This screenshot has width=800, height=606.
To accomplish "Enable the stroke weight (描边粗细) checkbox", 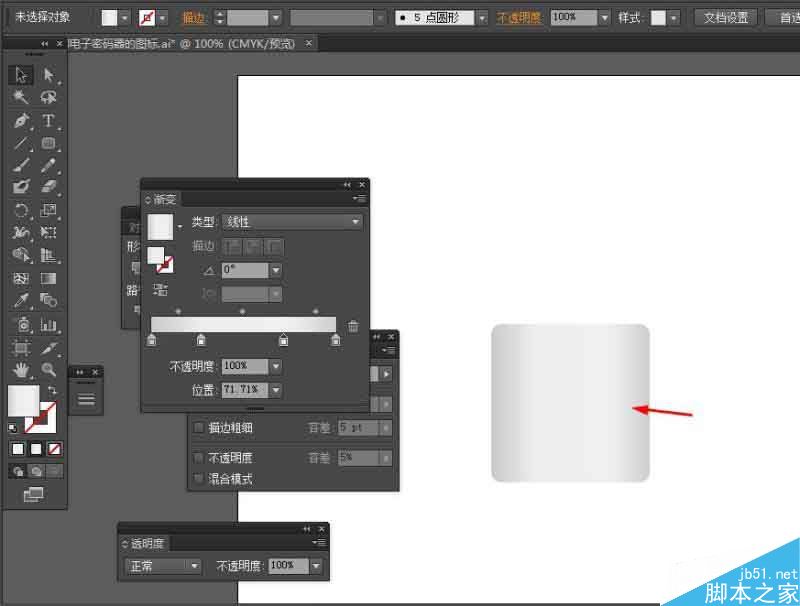I will click(198, 428).
